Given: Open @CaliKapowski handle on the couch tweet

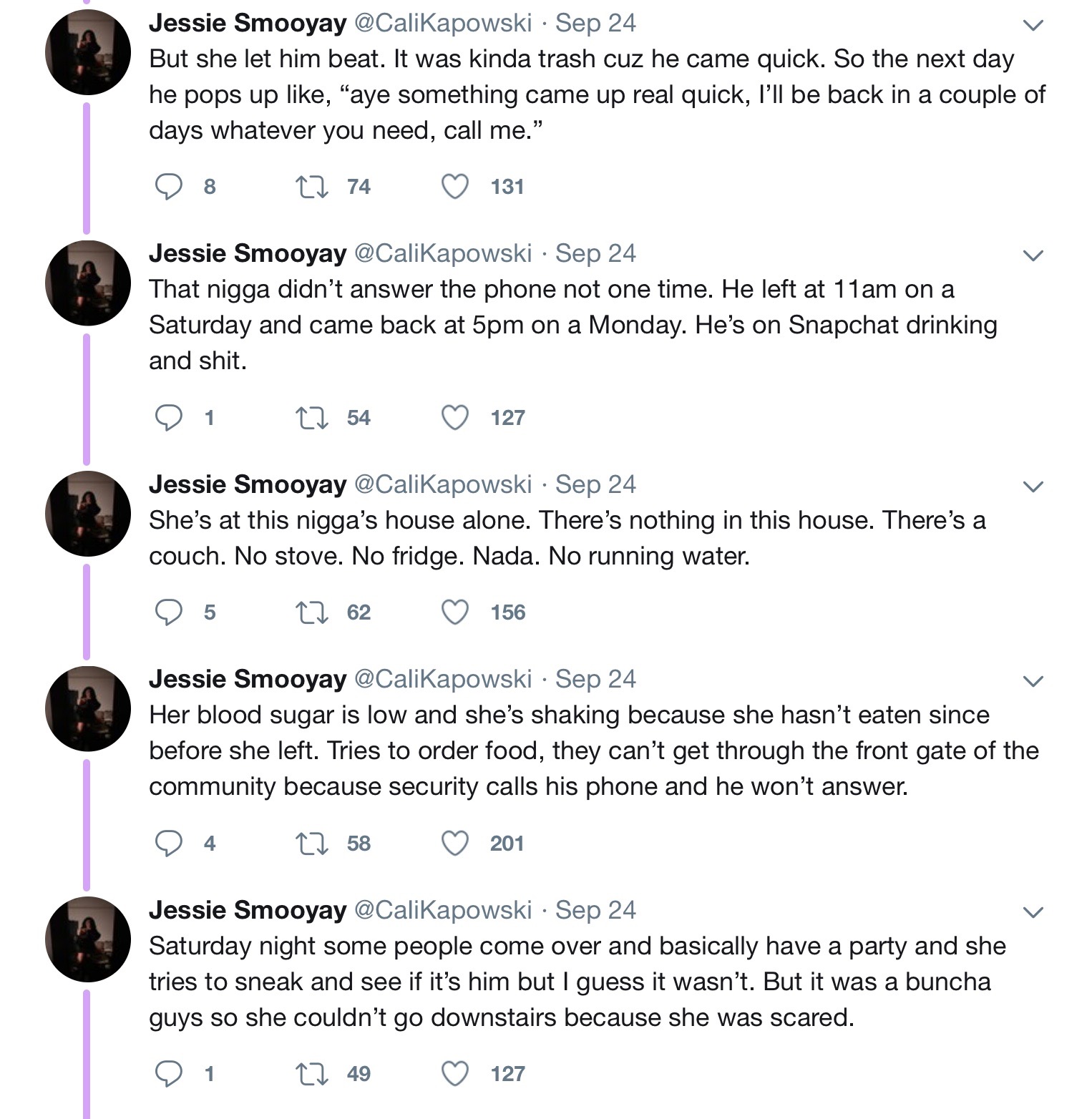Looking at the screenshot, I should 443,484.
